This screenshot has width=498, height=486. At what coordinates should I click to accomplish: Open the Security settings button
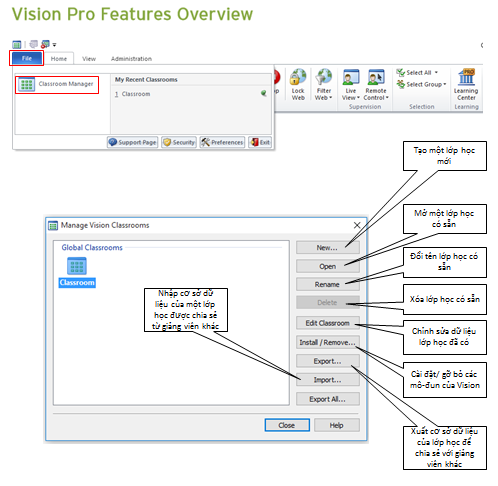(x=179, y=142)
